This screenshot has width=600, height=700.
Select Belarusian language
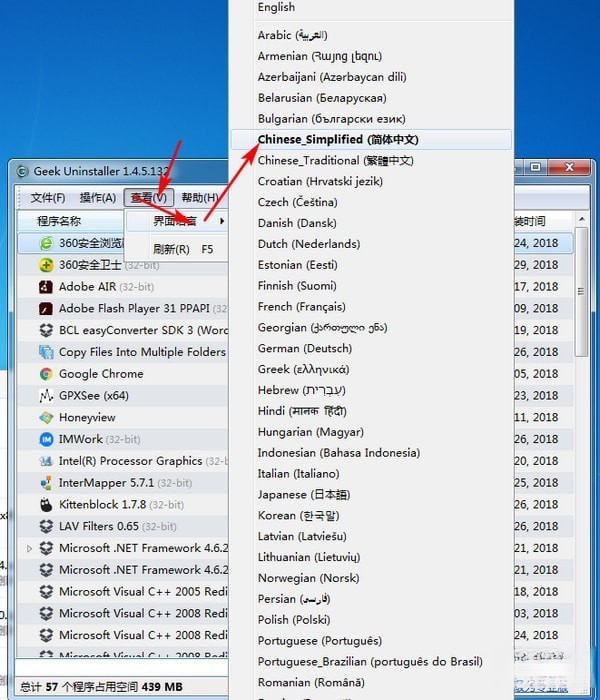tap(371, 98)
